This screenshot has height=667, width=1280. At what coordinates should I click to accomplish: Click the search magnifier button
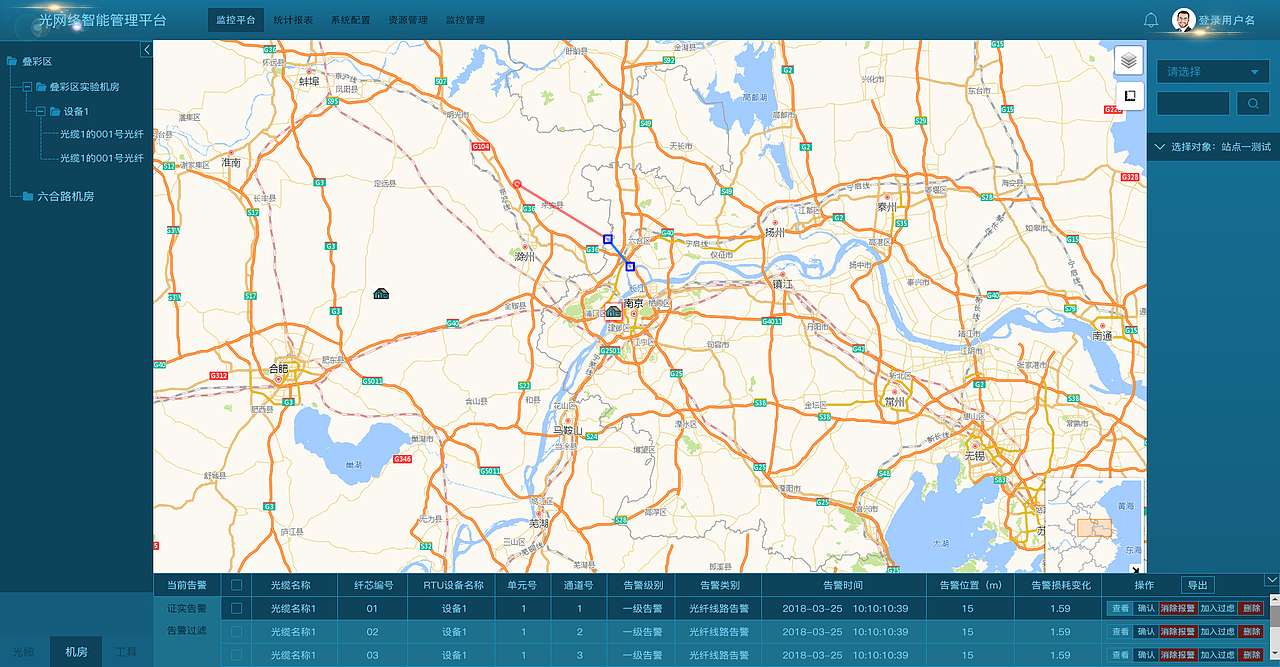1253,103
